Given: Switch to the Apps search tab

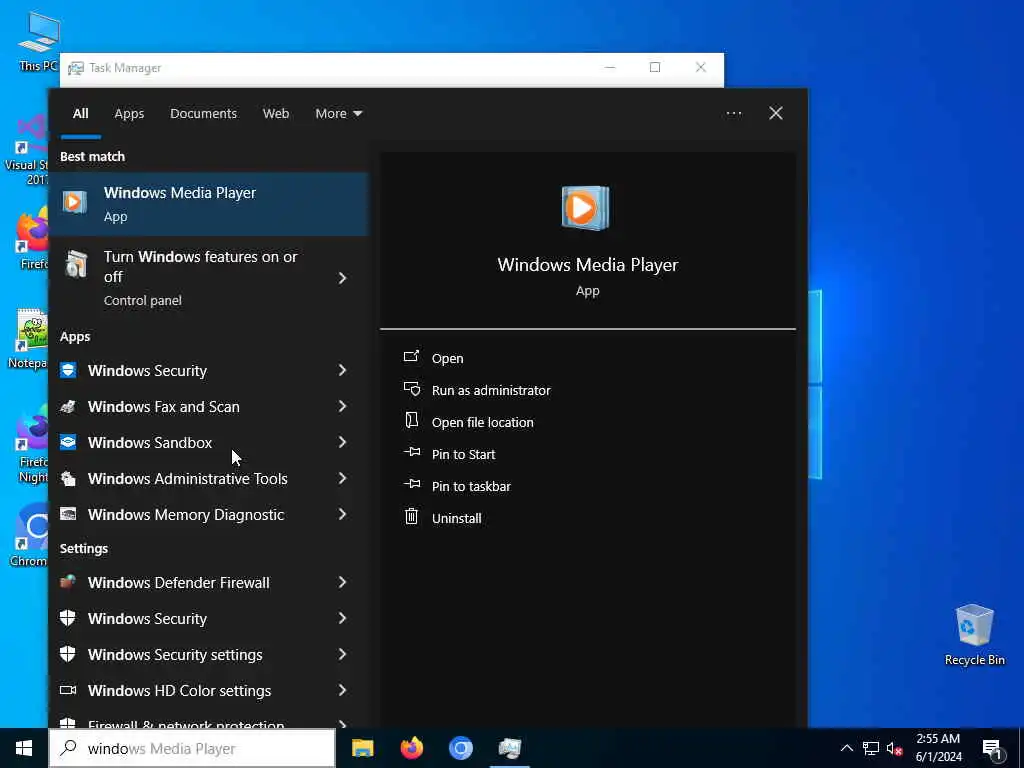Looking at the screenshot, I should point(129,114).
